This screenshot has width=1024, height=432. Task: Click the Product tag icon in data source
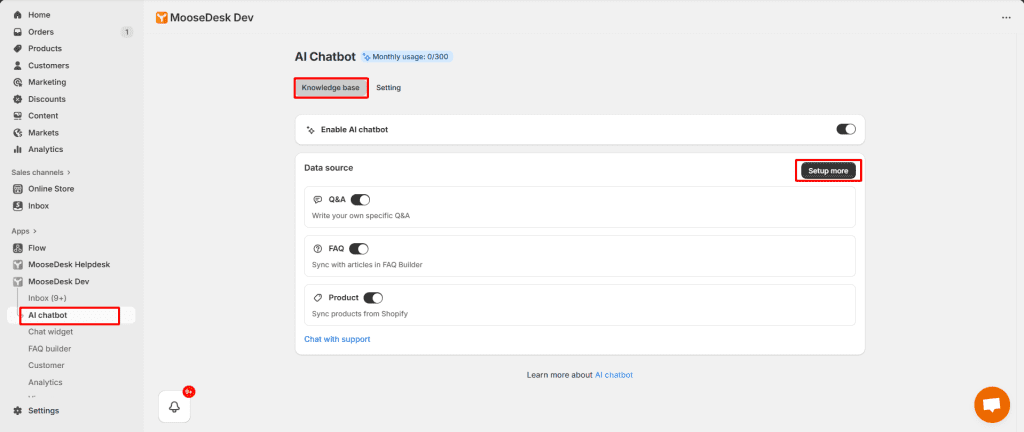point(318,298)
